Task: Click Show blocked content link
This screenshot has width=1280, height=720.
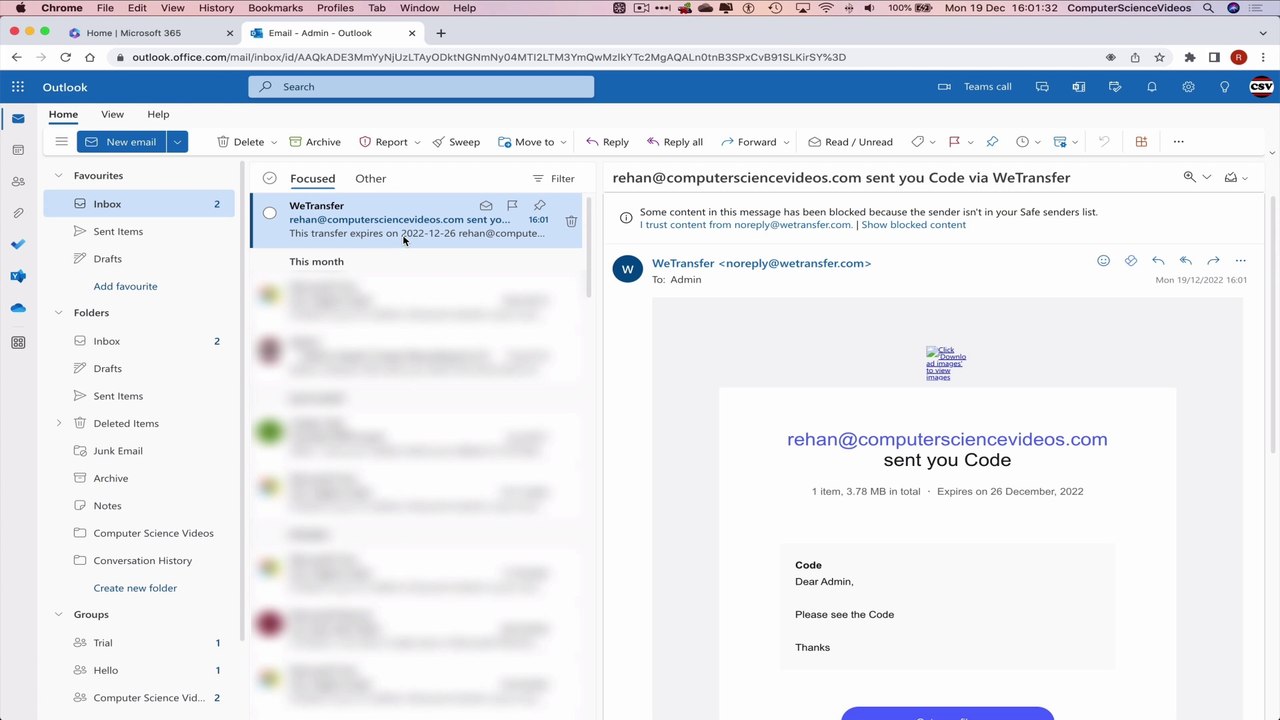Action: click(913, 225)
